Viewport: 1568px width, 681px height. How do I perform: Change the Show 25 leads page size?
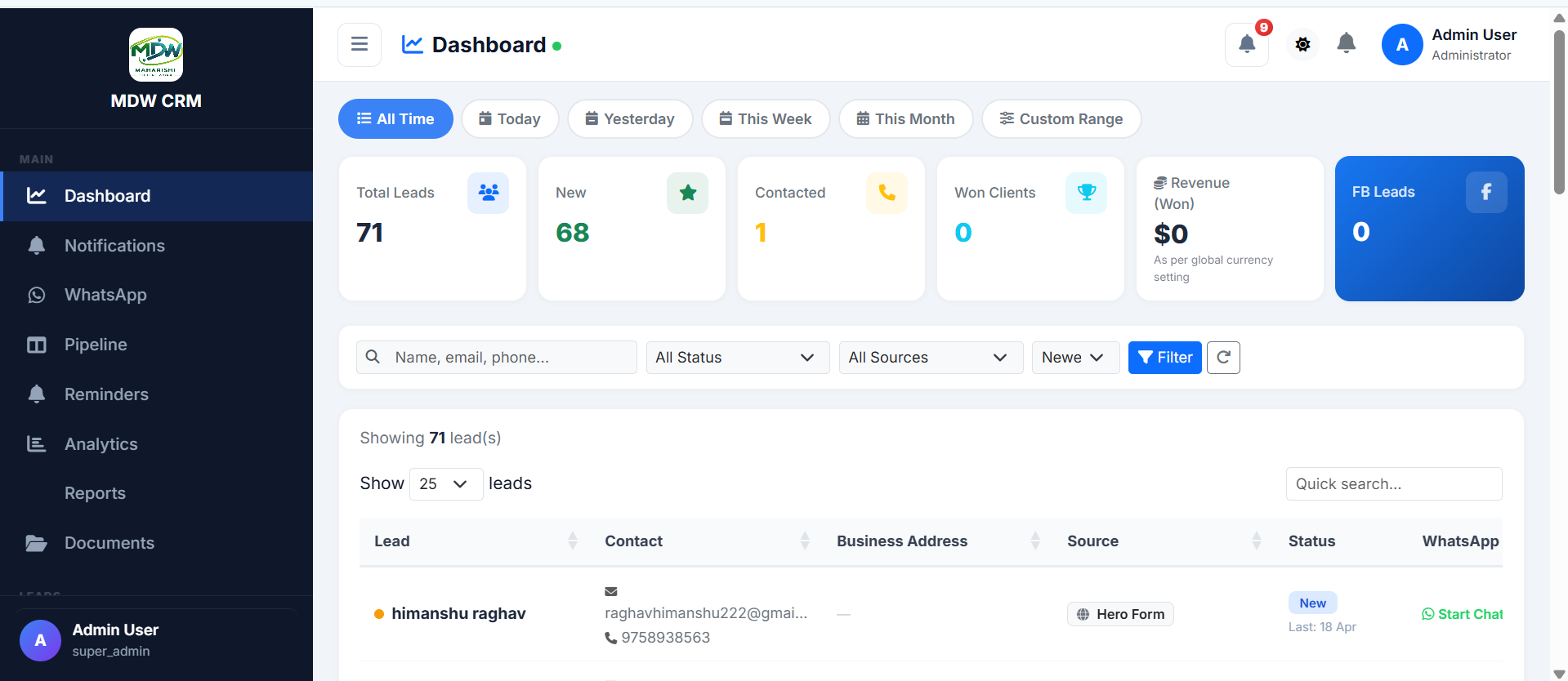[x=446, y=484]
